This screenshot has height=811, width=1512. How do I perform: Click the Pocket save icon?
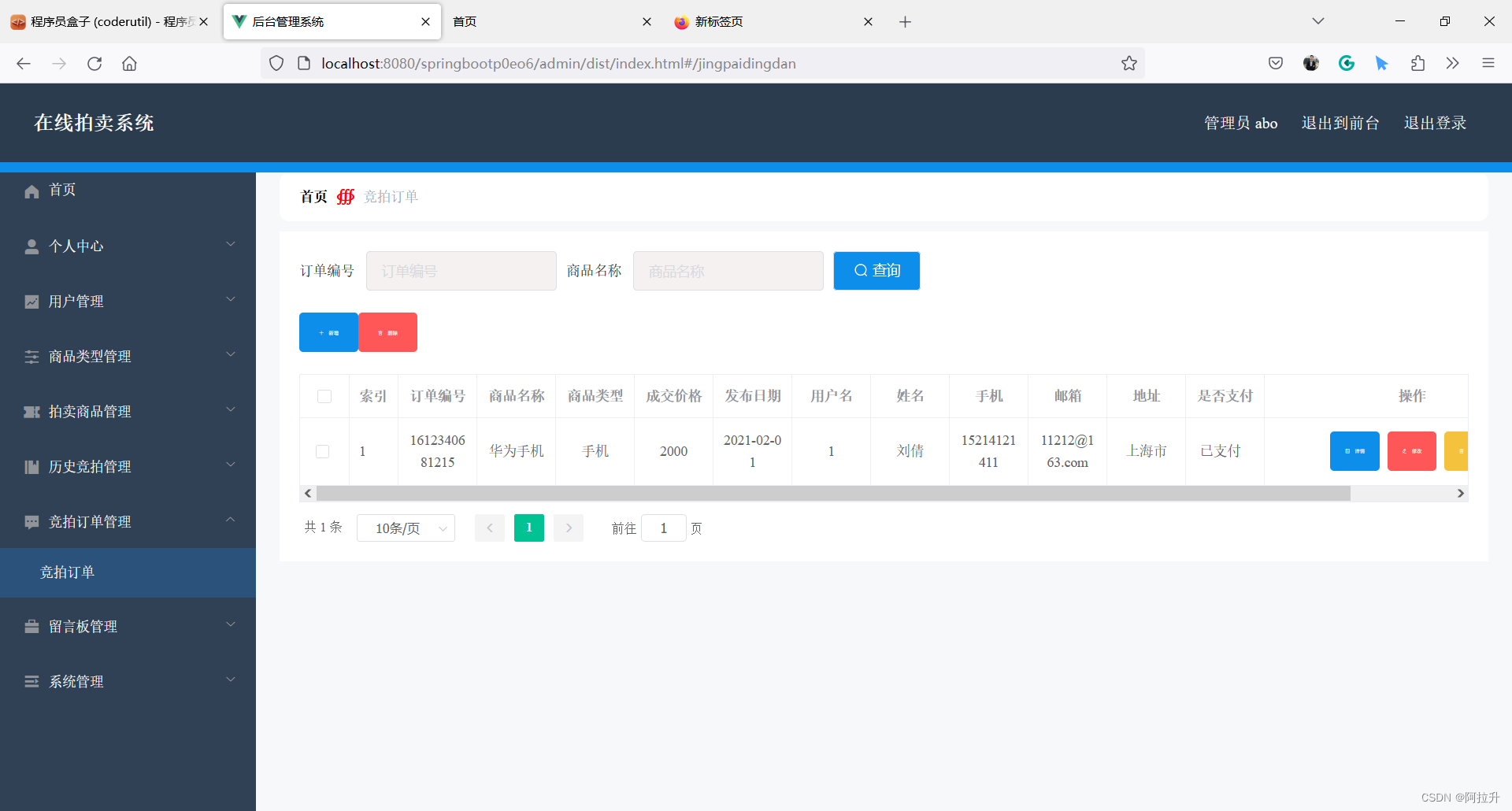click(1276, 64)
